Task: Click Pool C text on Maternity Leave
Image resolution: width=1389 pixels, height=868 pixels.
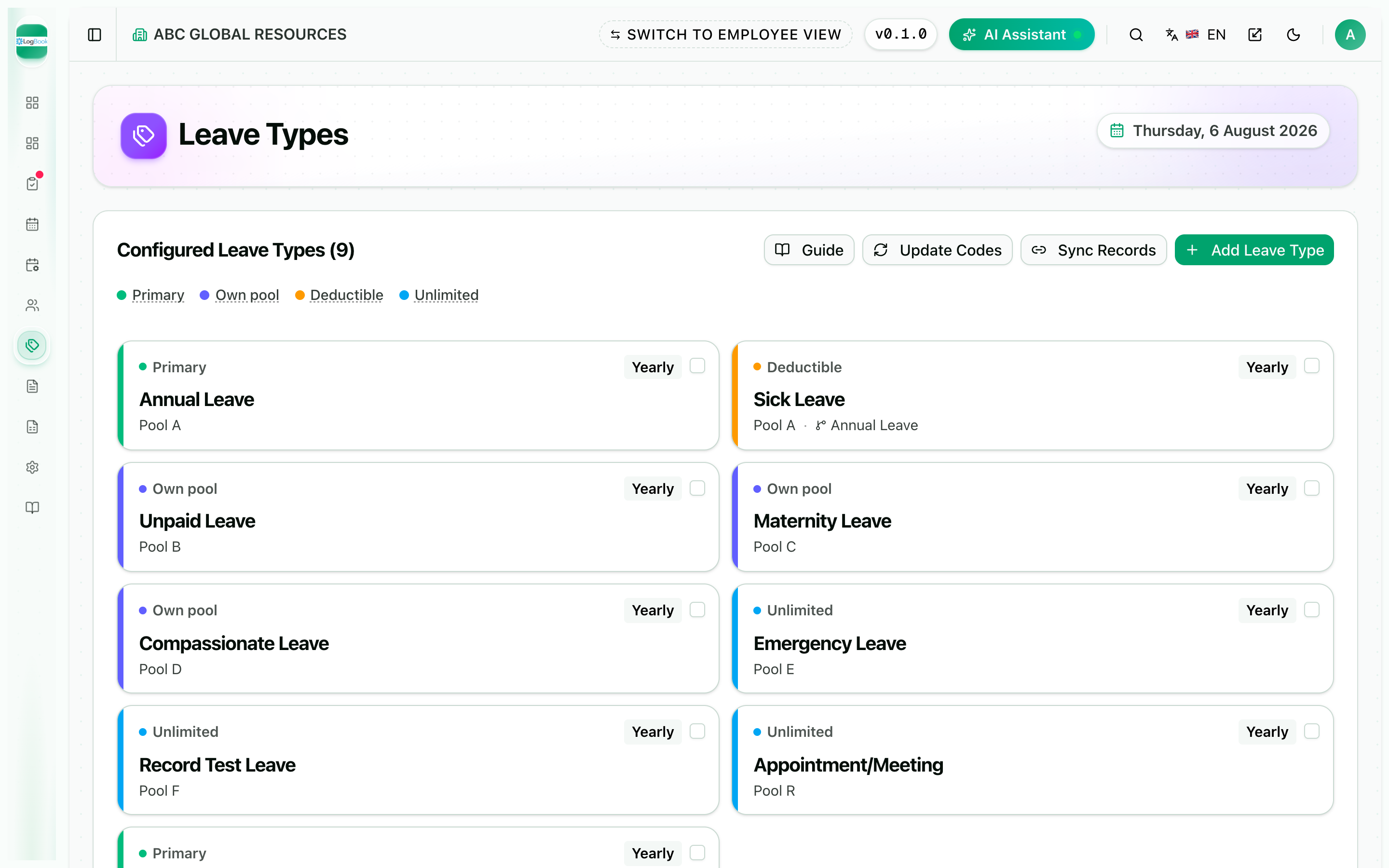Action: pyautogui.click(x=774, y=547)
